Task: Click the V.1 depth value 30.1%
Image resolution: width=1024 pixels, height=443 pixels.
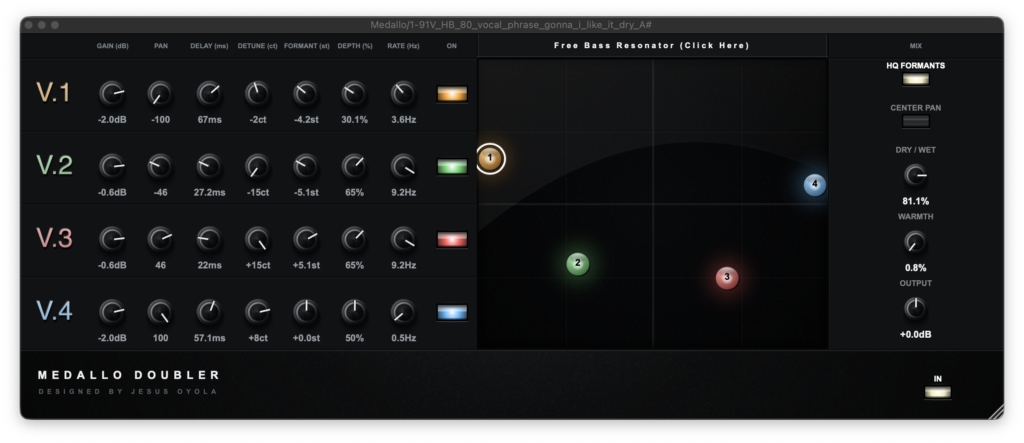Action: [x=354, y=120]
